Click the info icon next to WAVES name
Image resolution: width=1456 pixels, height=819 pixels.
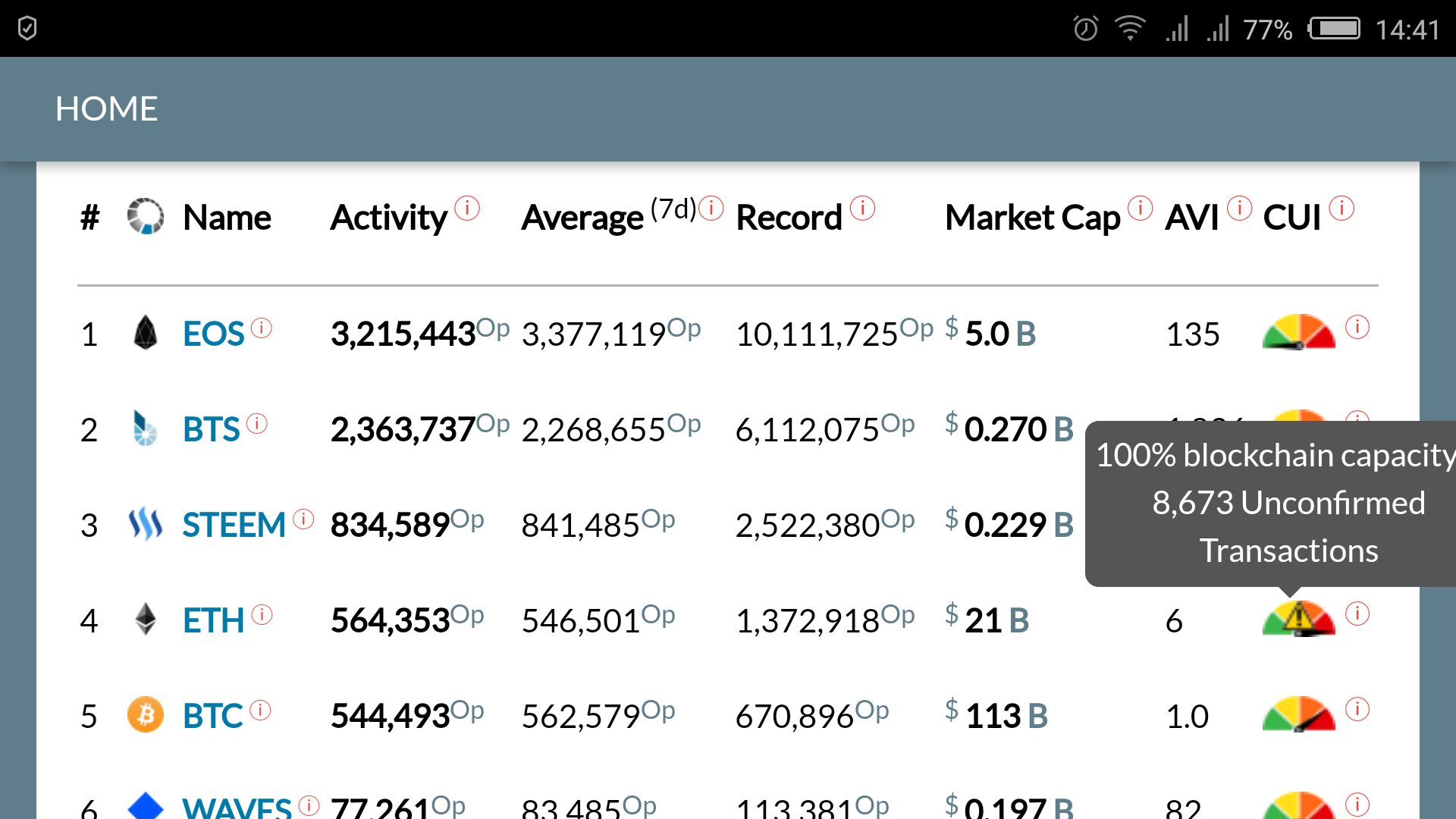(x=309, y=805)
